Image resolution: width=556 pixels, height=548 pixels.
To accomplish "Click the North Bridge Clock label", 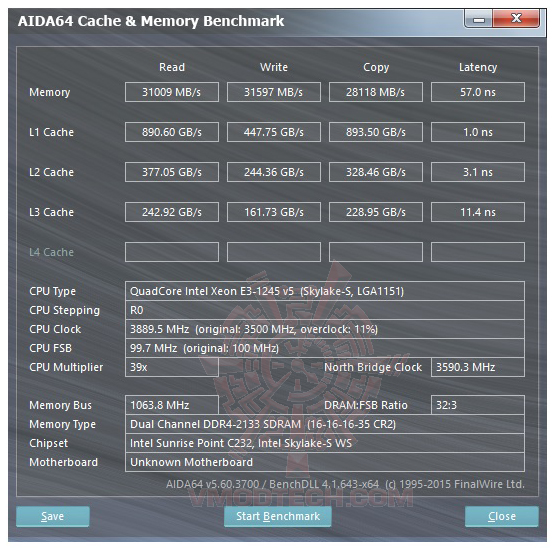I will coord(373,367).
